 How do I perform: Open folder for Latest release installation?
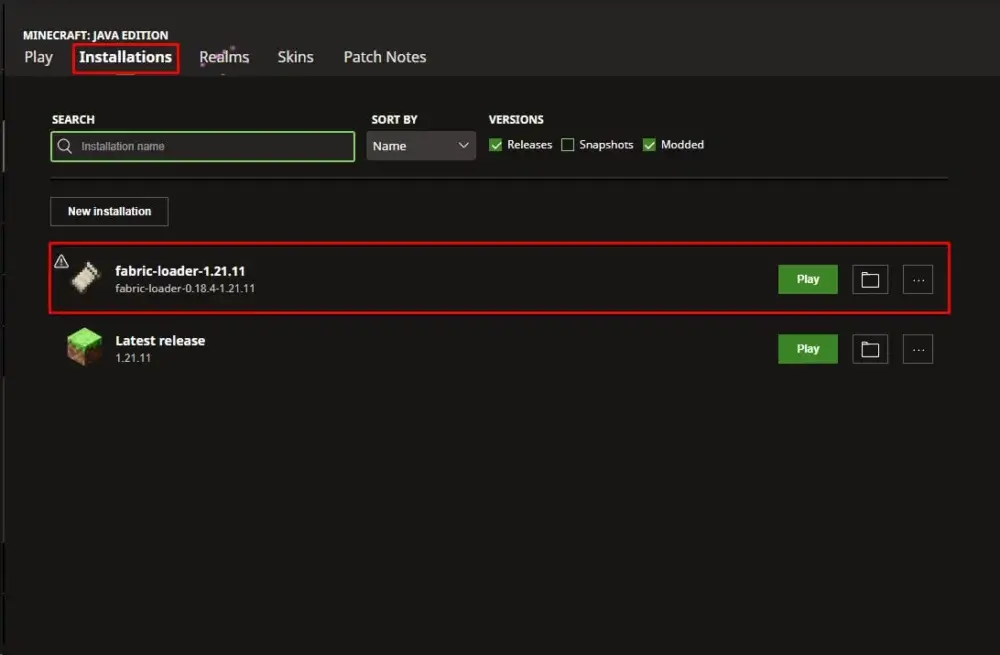point(870,349)
